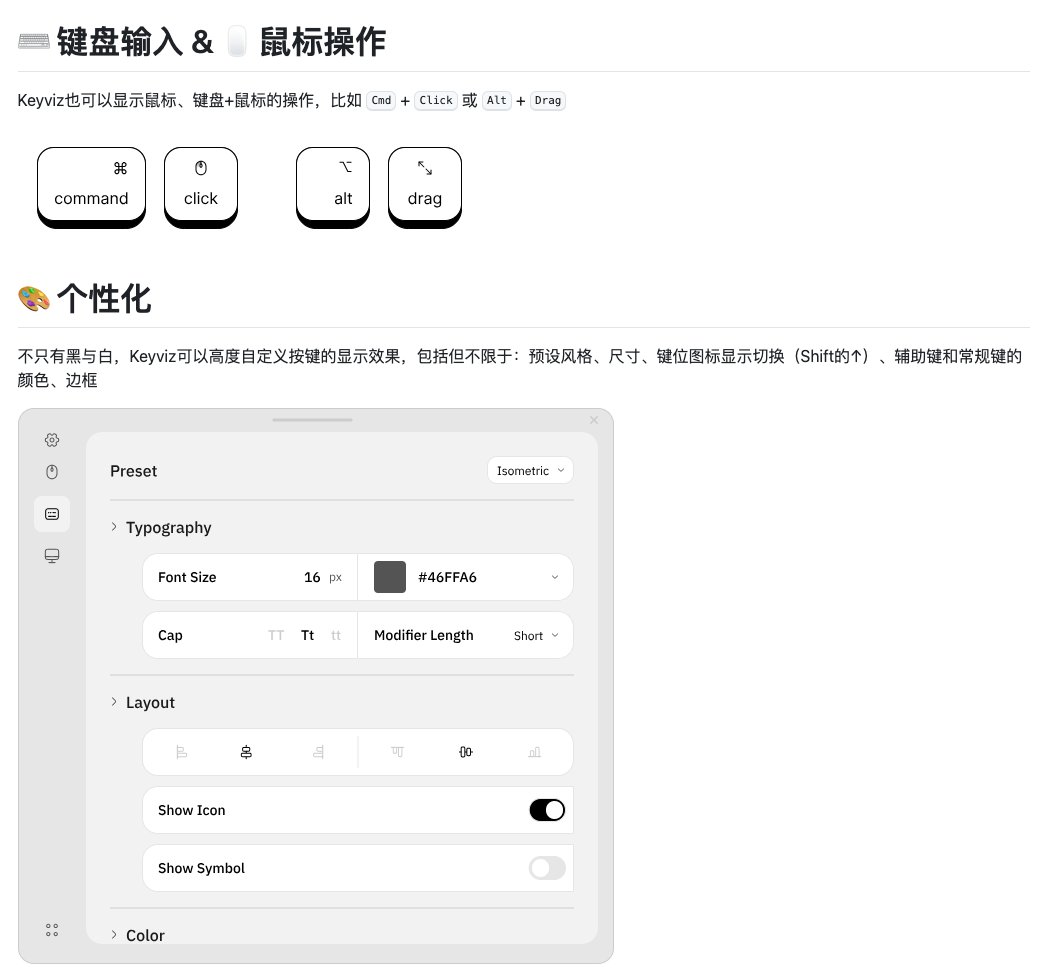Click the 键盘输入 & 鼠标操作 heading
This screenshot has width=1040, height=980.
[x=222, y=42]
